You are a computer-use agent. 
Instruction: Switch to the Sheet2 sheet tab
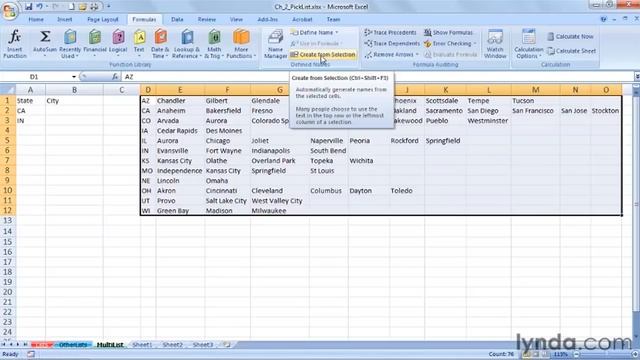(173, 345)
